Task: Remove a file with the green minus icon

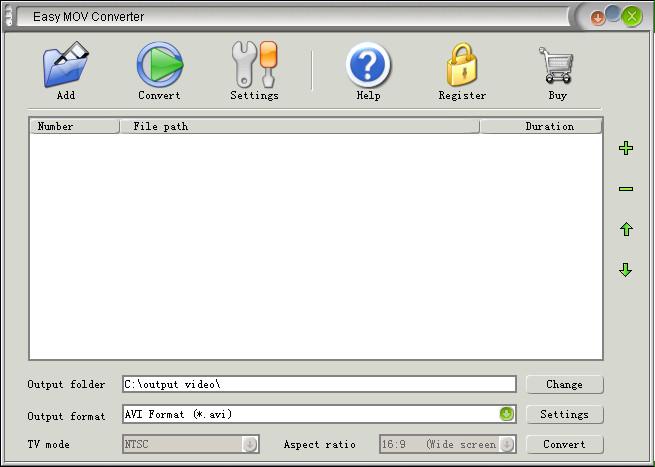Action: click(626, 189)
